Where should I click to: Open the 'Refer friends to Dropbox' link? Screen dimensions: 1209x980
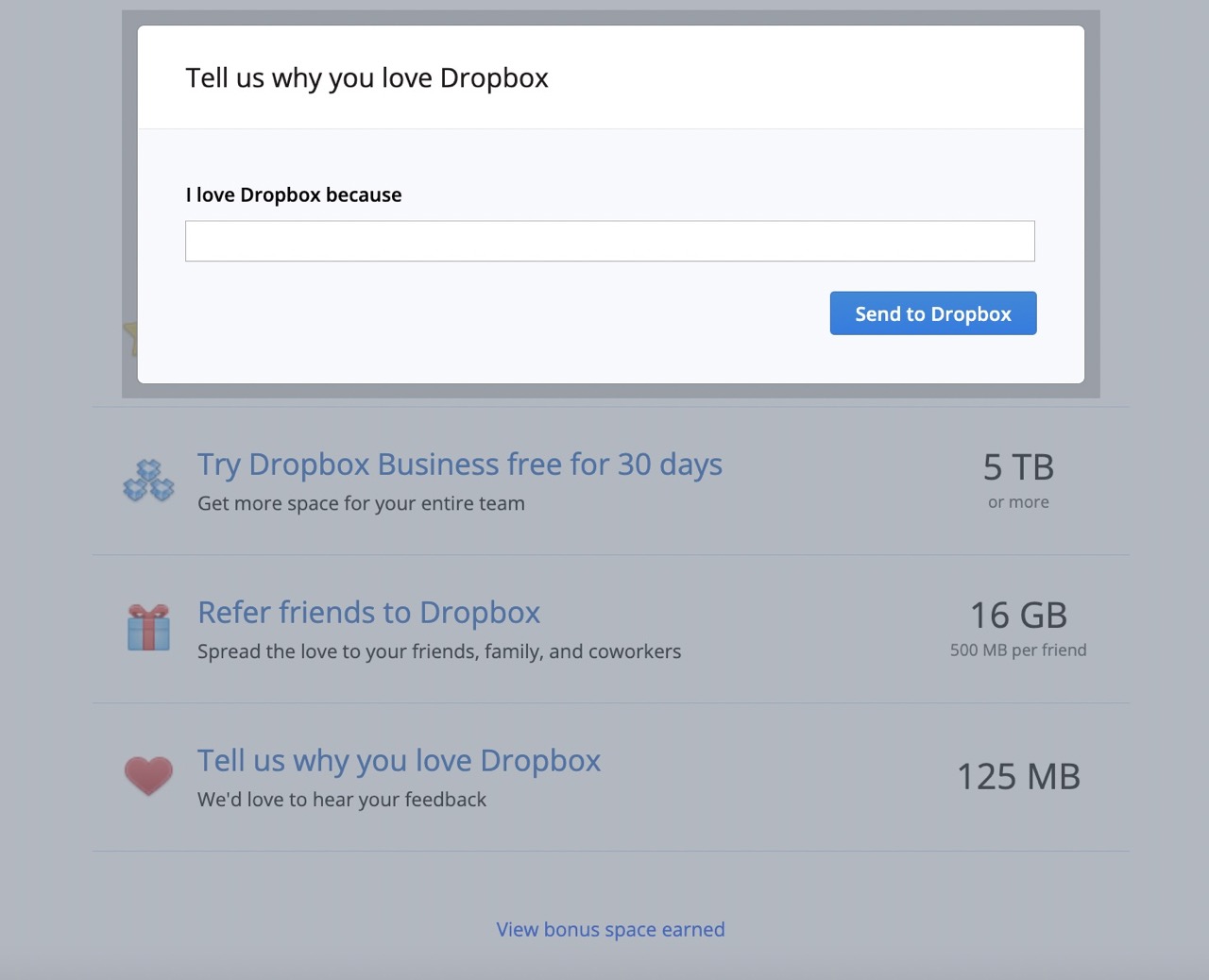[x=368, y=613]
